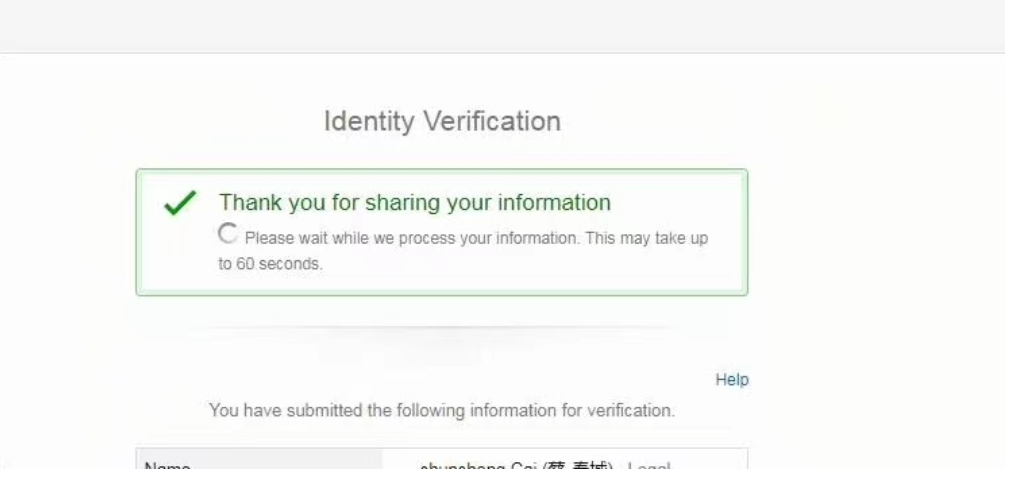The image size is (1026, 493).
Task: Click the shadow divider below the green box
Action: tap(442, 330)
